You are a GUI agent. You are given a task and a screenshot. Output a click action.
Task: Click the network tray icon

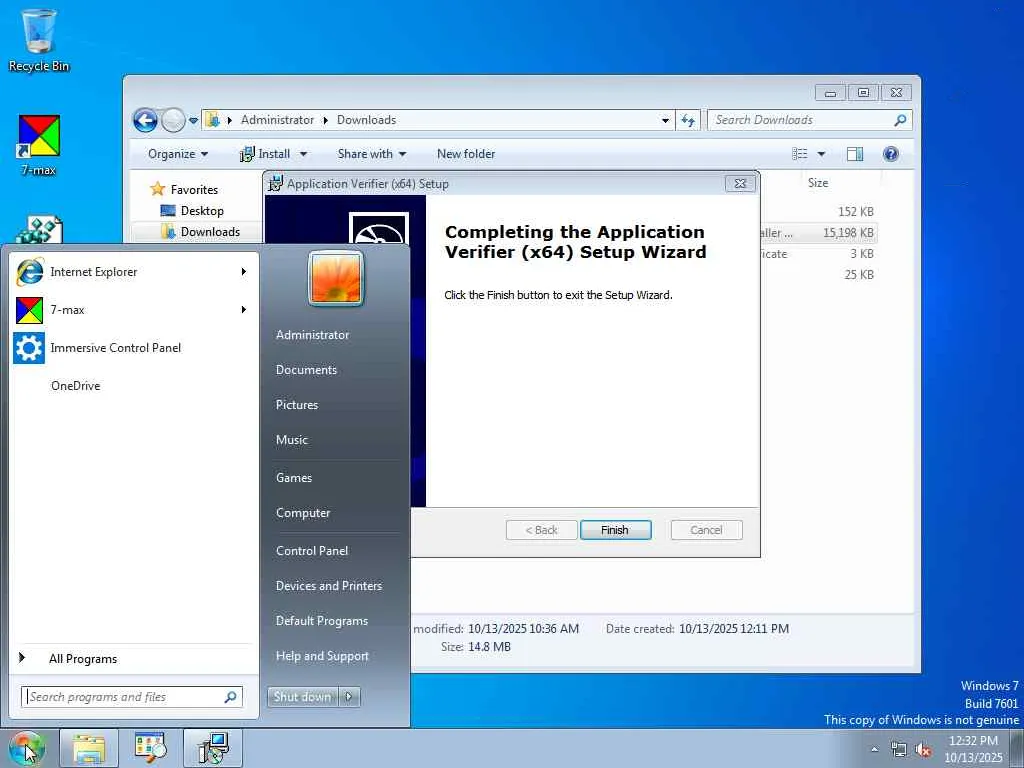[x=899, y=750]
